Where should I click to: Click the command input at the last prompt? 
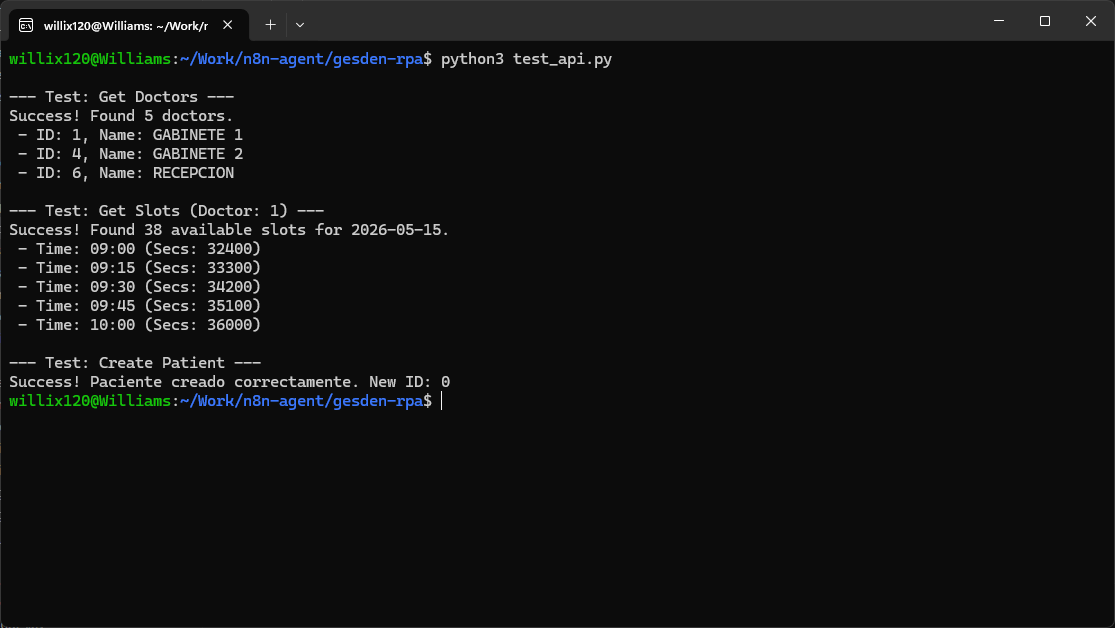[x=442, y=401]
